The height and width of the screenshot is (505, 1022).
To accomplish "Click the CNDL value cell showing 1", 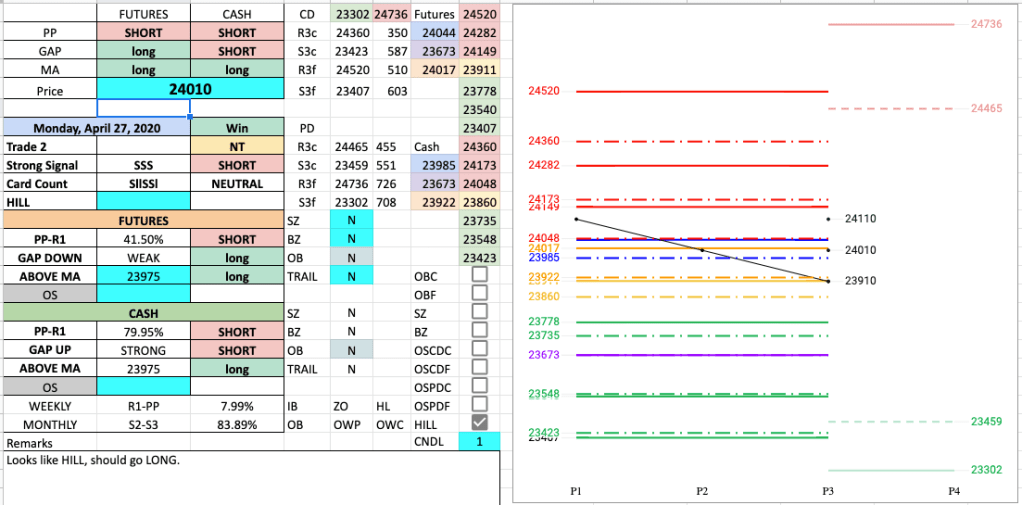I will [479, 442].
